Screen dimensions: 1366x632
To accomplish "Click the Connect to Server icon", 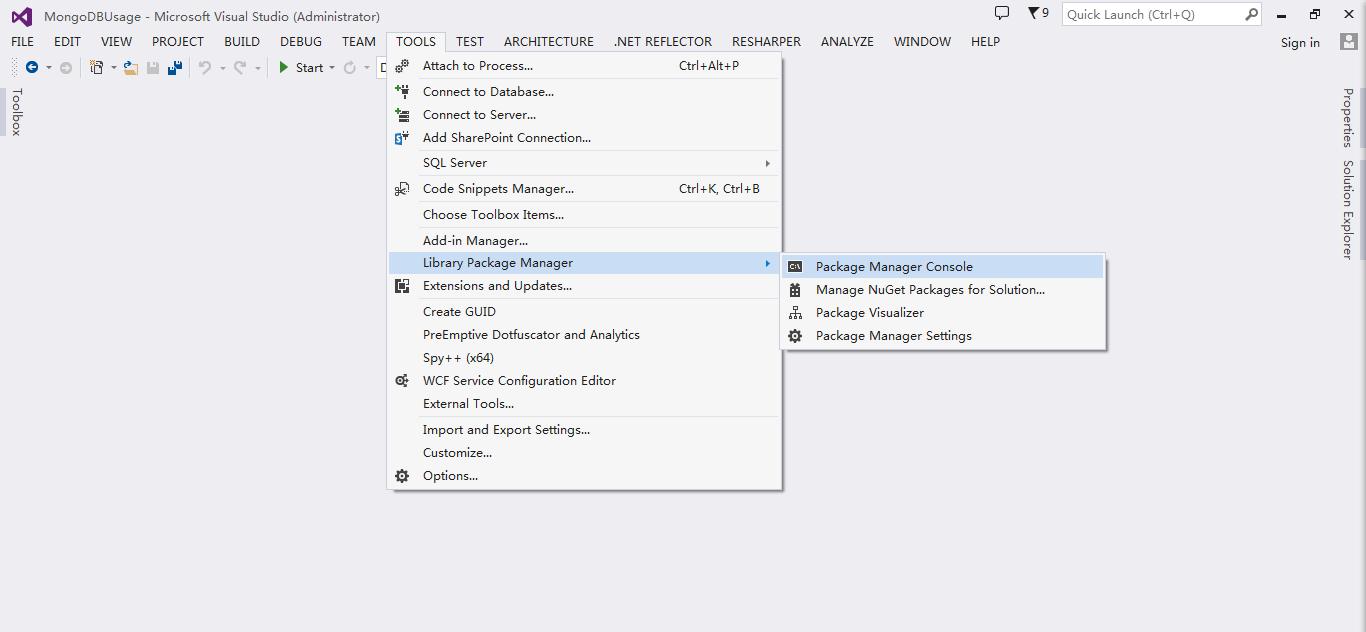I will (x=402, y=115).
